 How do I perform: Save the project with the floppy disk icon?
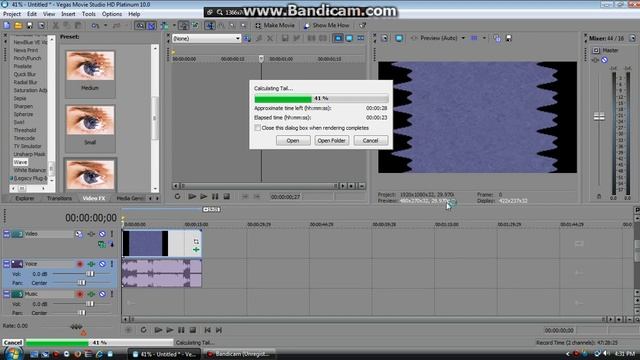coord(30,25)
